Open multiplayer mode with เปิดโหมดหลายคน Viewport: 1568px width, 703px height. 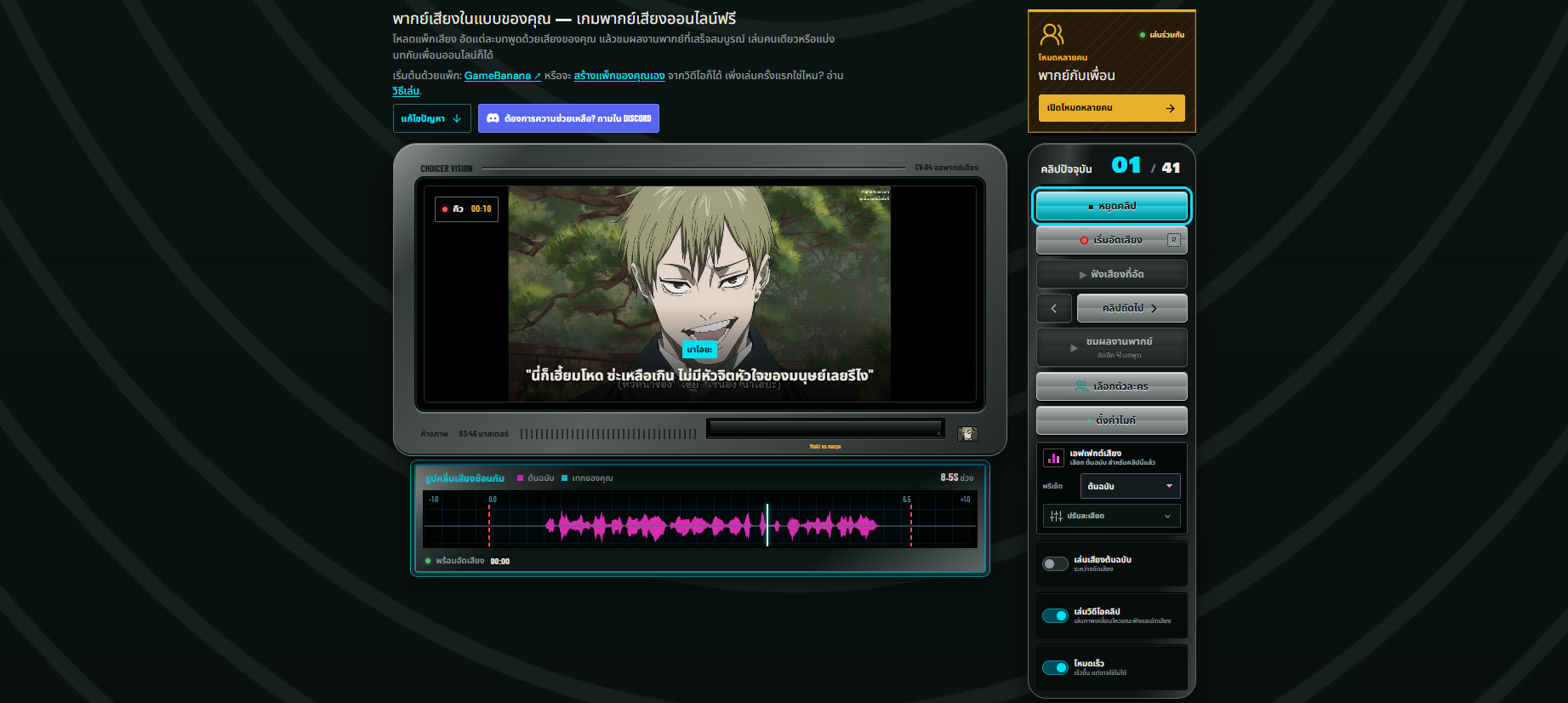click(1111, 108)
